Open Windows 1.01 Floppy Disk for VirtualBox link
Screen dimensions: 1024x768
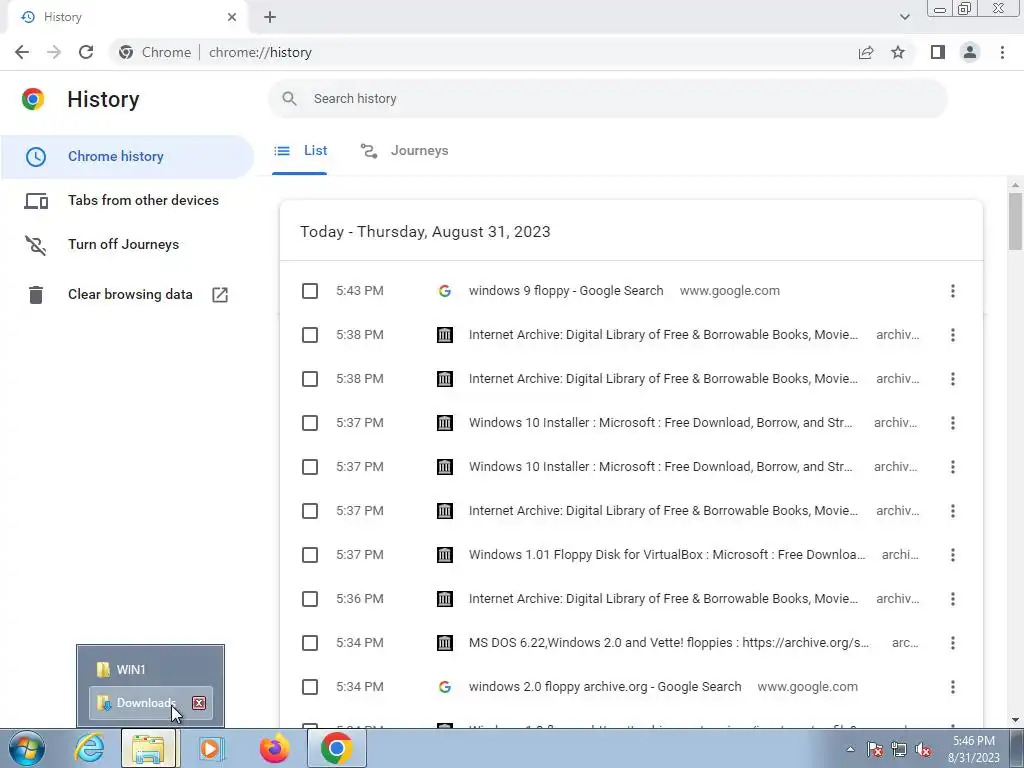tap(667, 555)
